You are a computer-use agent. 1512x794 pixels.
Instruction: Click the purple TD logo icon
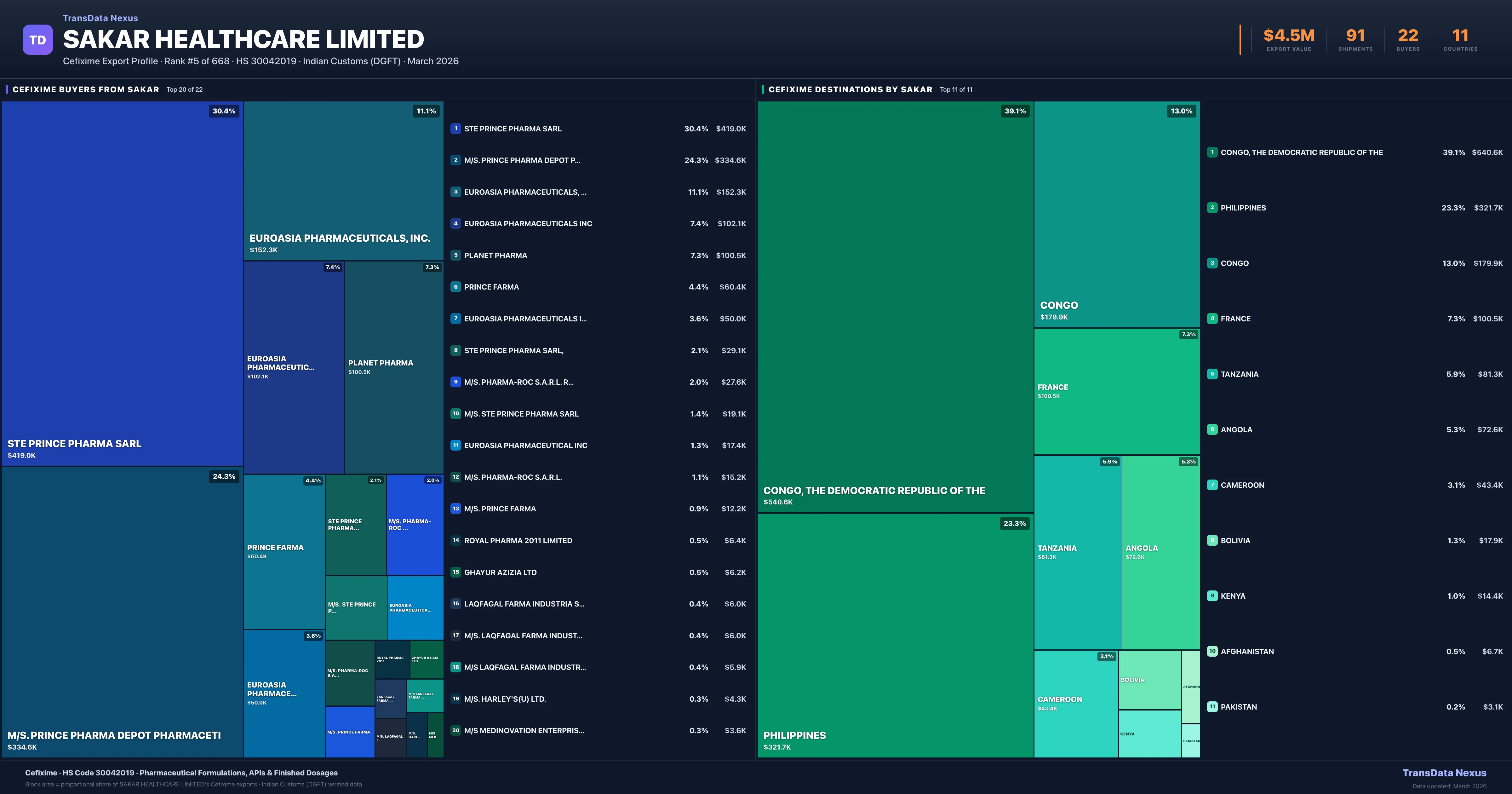37,40
